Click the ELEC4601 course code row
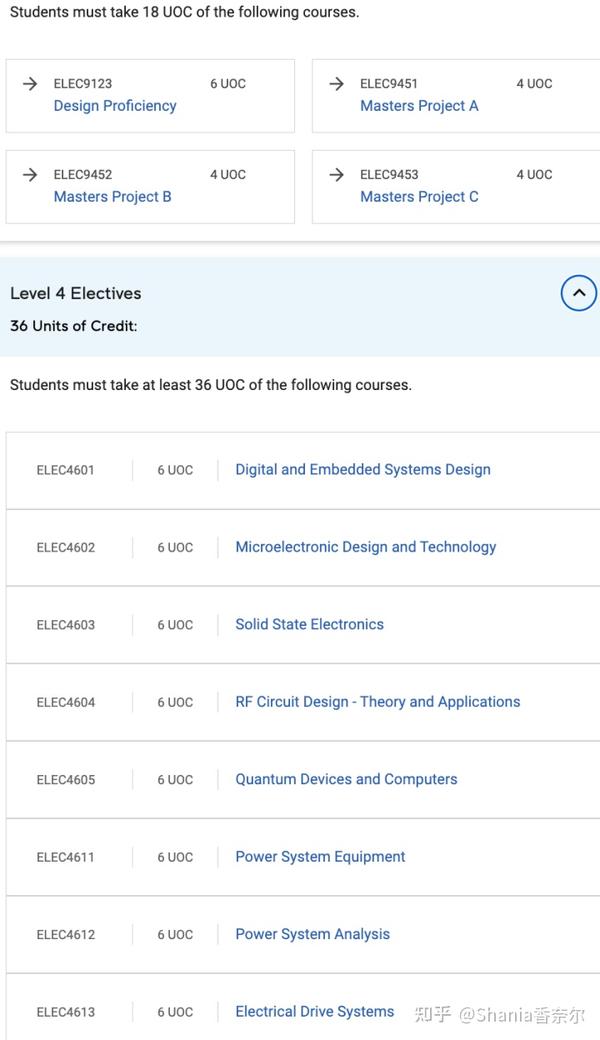The height and width of the screenshot is (1040, 600). pyautogui.click(x=303, y=470)
